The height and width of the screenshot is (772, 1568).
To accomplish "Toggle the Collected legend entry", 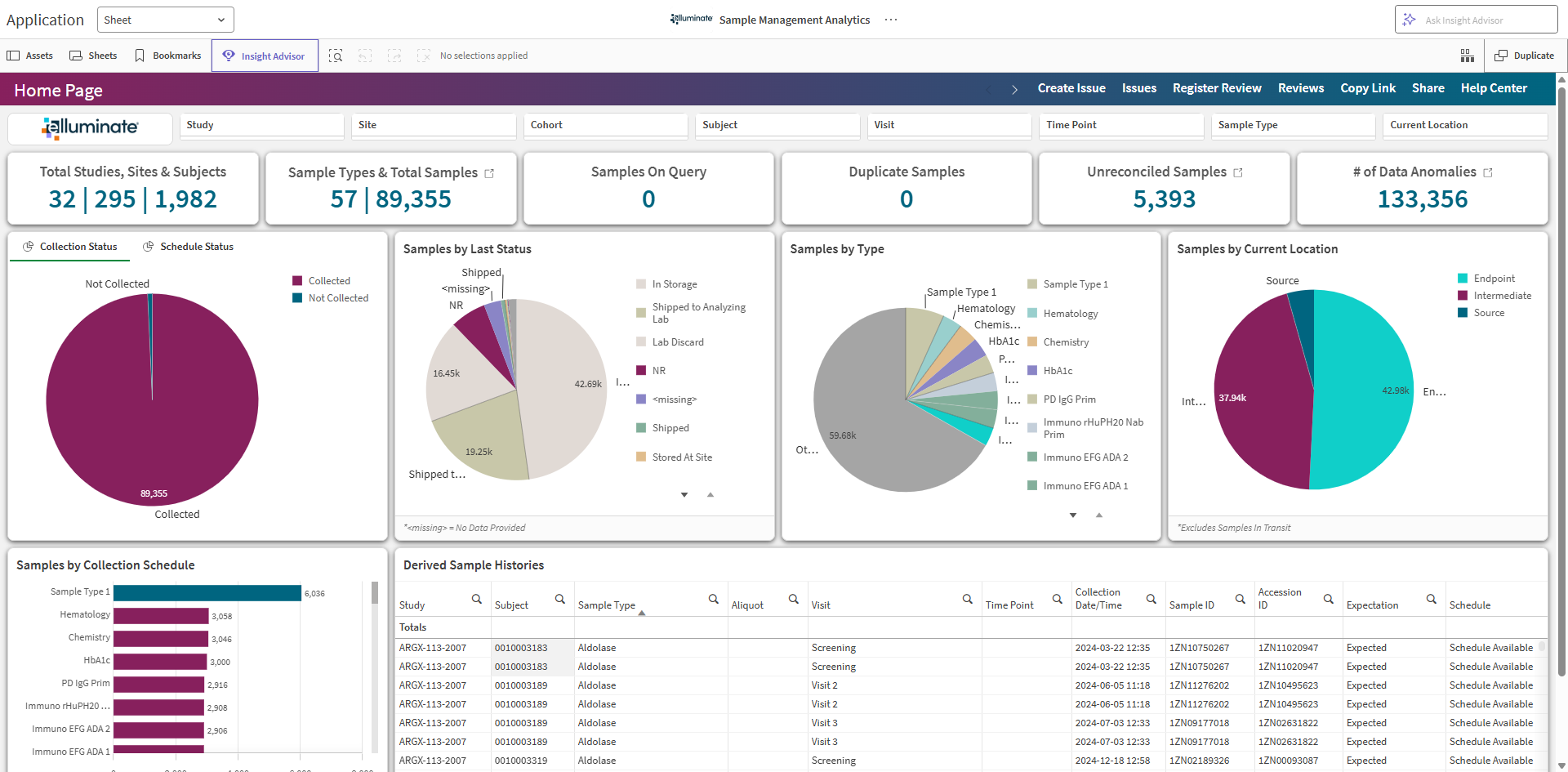I will [x=321, y=281].
